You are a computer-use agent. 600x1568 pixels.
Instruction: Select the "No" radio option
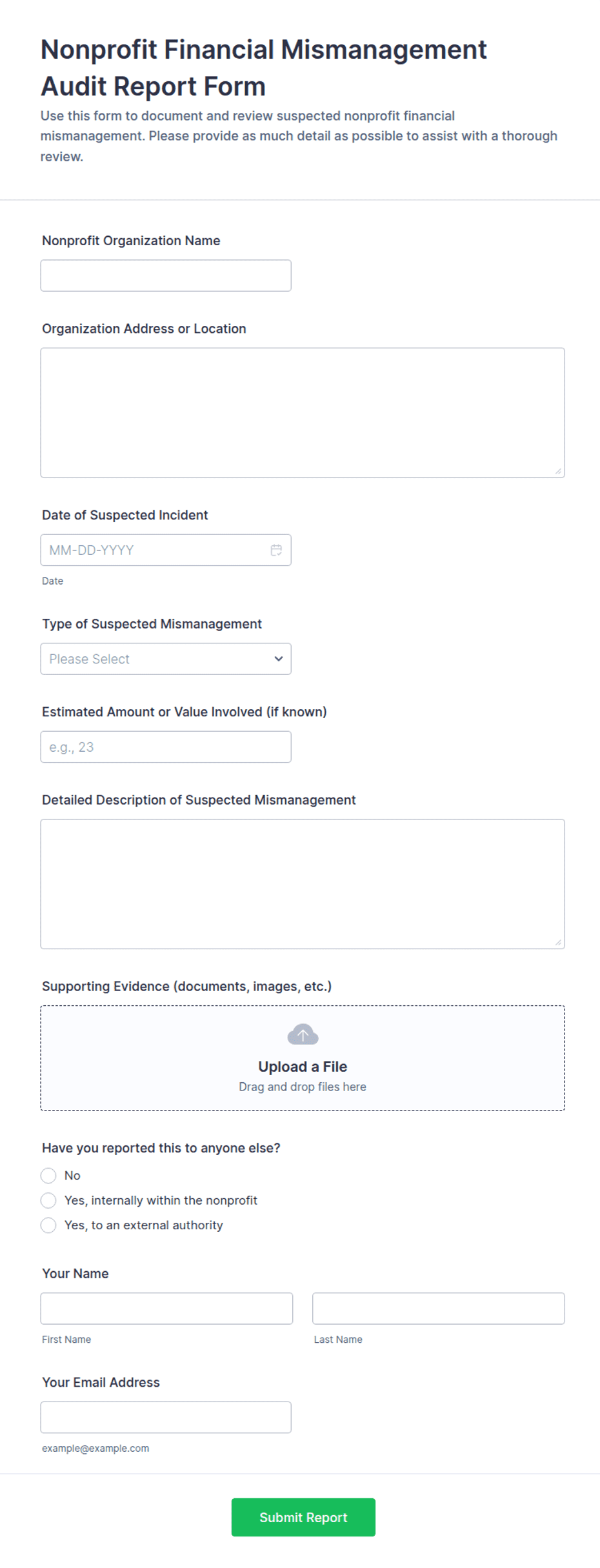48,1176
